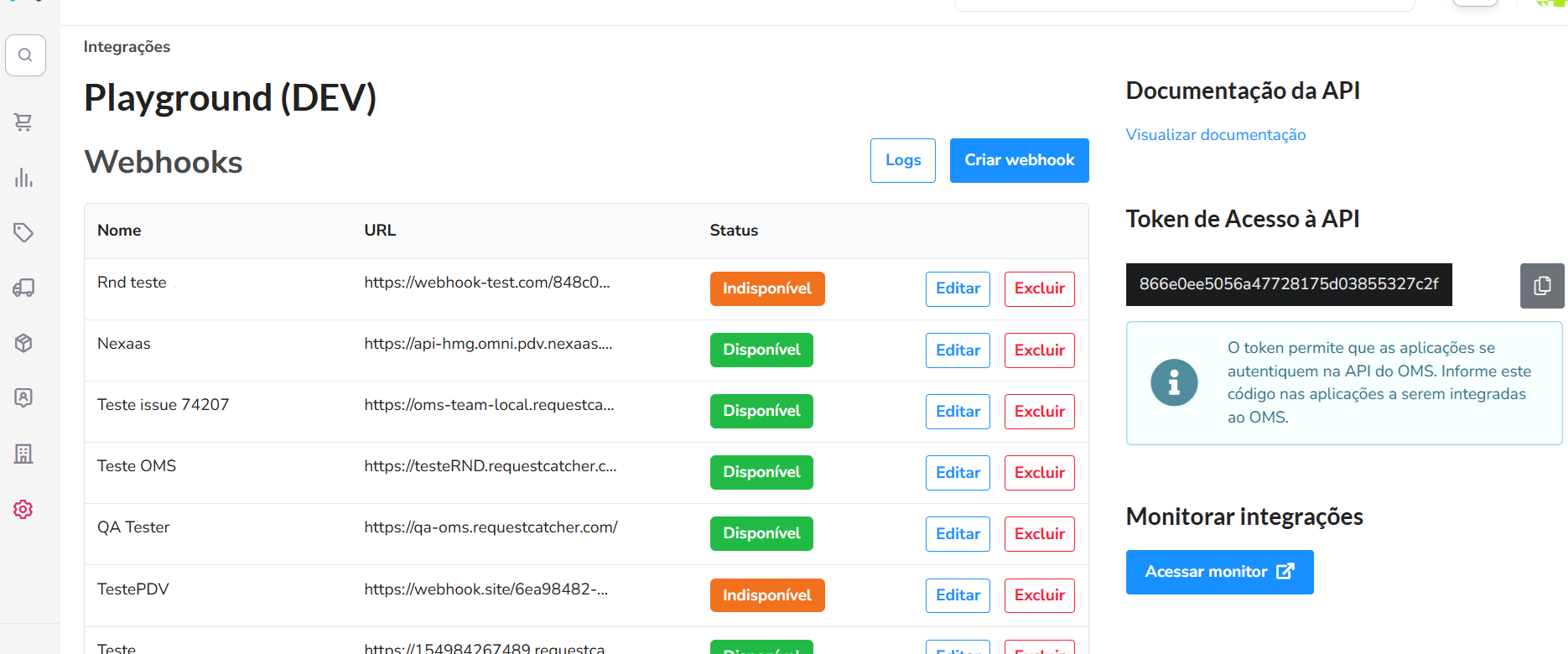This screenshot has width=1568, height=654.
Task: Delete the Teste issue 74207 webhook
Action: coord(1040,412)
